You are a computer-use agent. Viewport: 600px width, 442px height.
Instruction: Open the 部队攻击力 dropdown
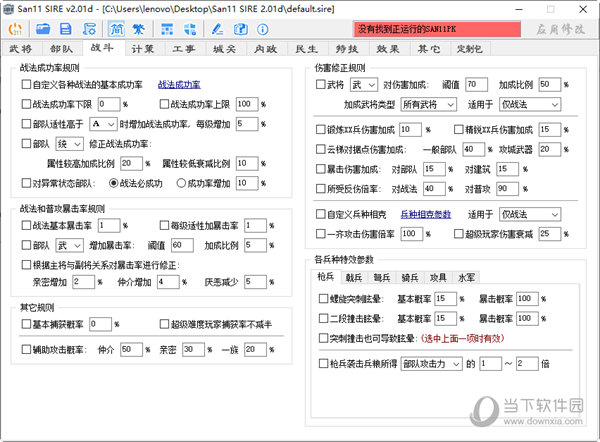tap(433, 364)
